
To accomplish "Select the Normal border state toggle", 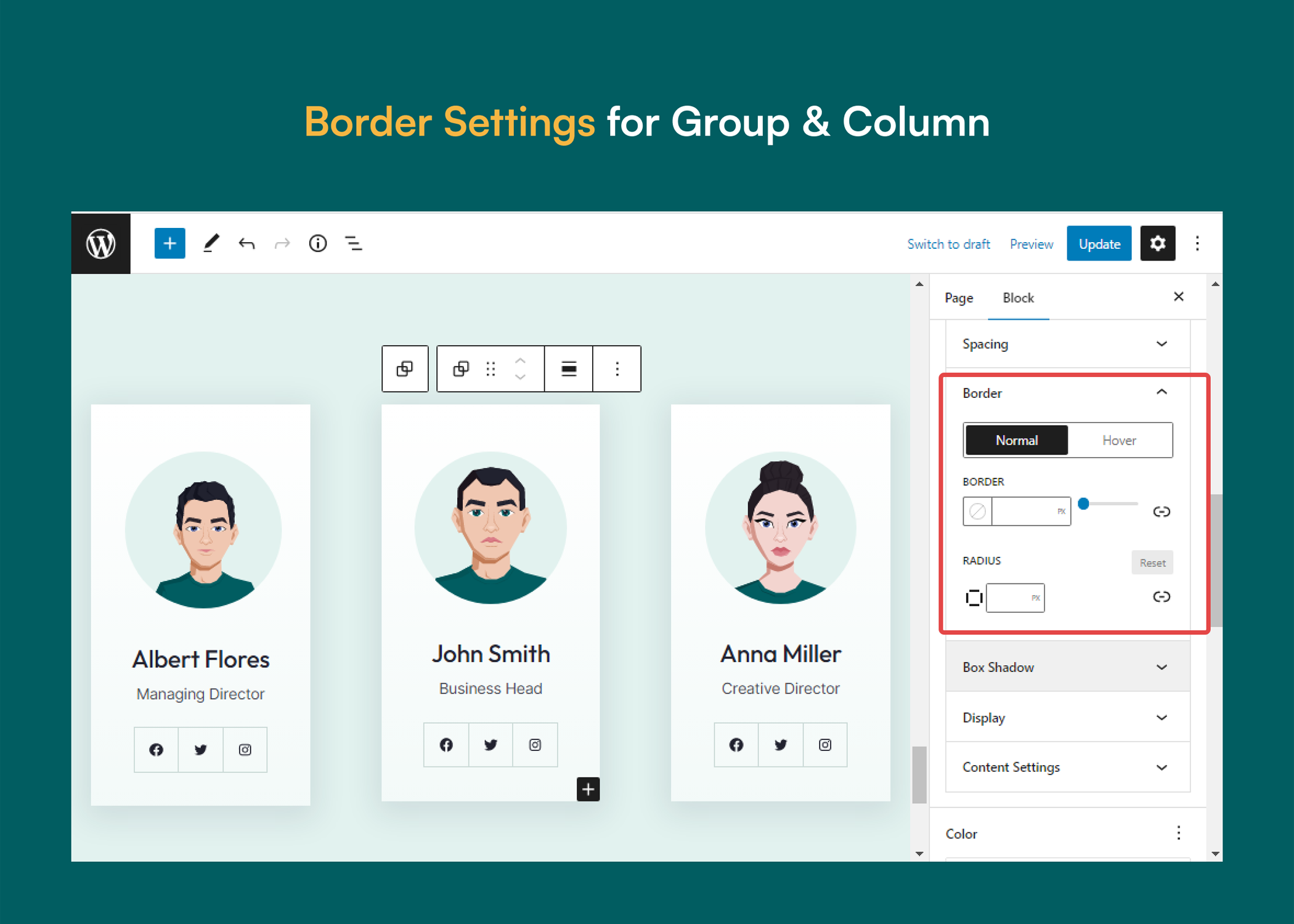I will 1016,440.
